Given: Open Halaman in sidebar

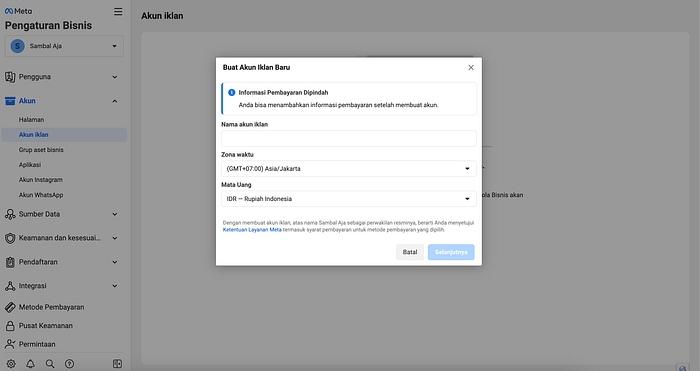Looking at the screenshot, I should point(31,120).
